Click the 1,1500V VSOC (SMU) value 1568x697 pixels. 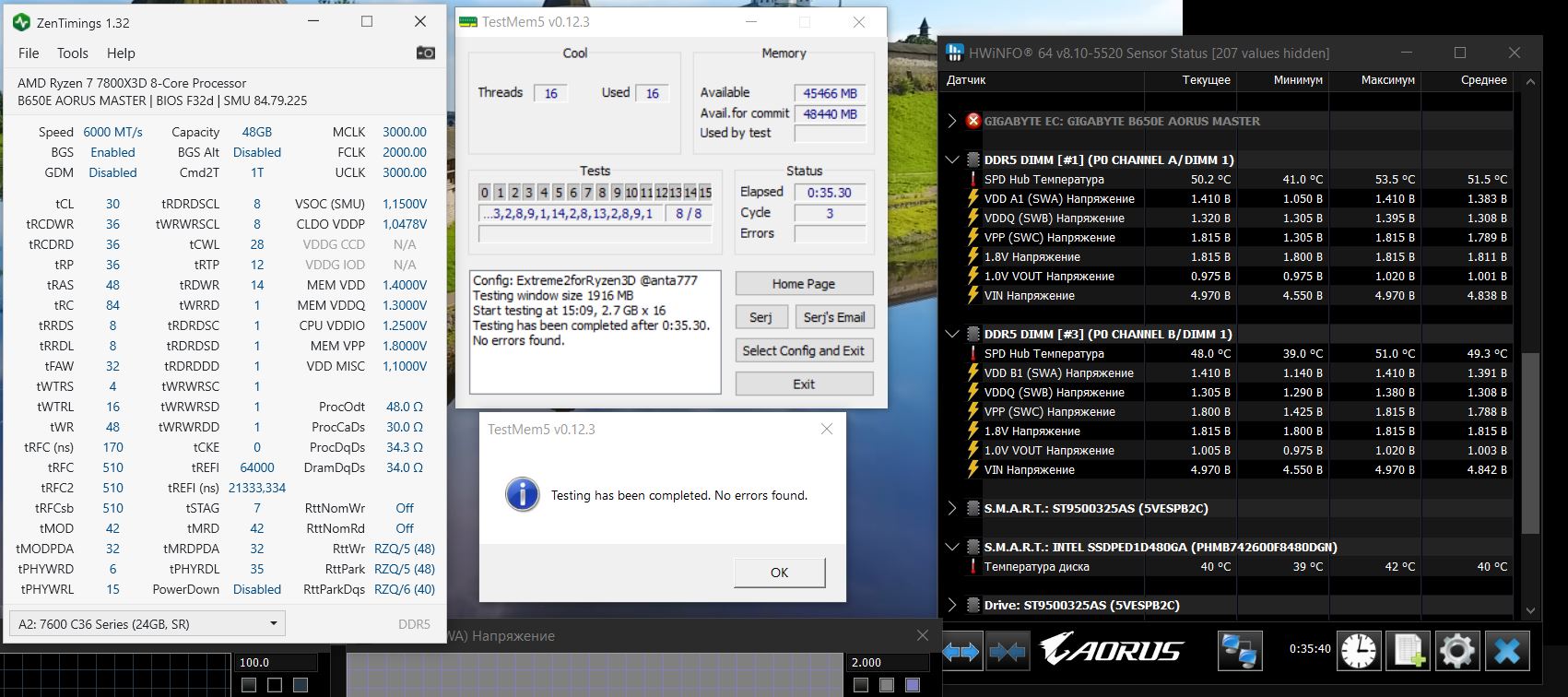click(x=405, y=204)
